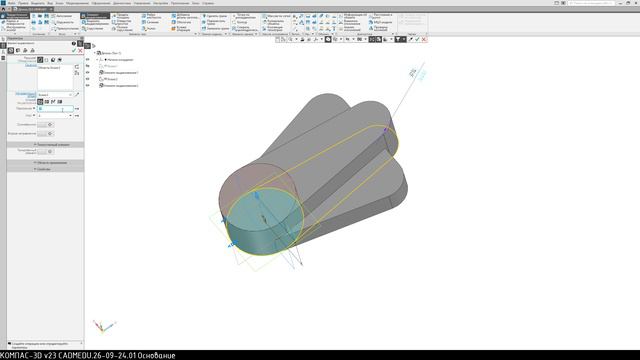
Task: Click the variable link icon next to Расстояние
Action: point(77,109)
